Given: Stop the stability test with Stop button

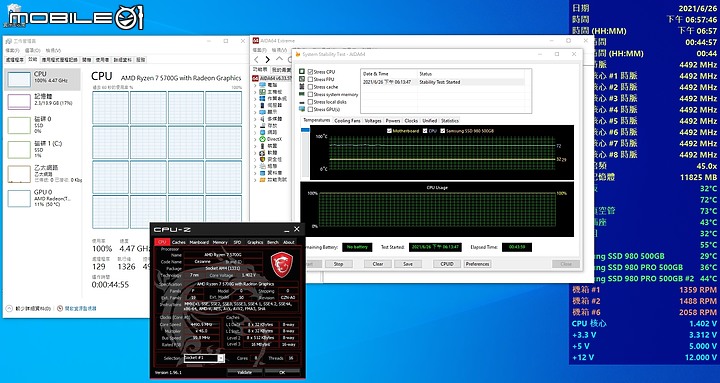Looking at the screenshot, I should 338,264.
